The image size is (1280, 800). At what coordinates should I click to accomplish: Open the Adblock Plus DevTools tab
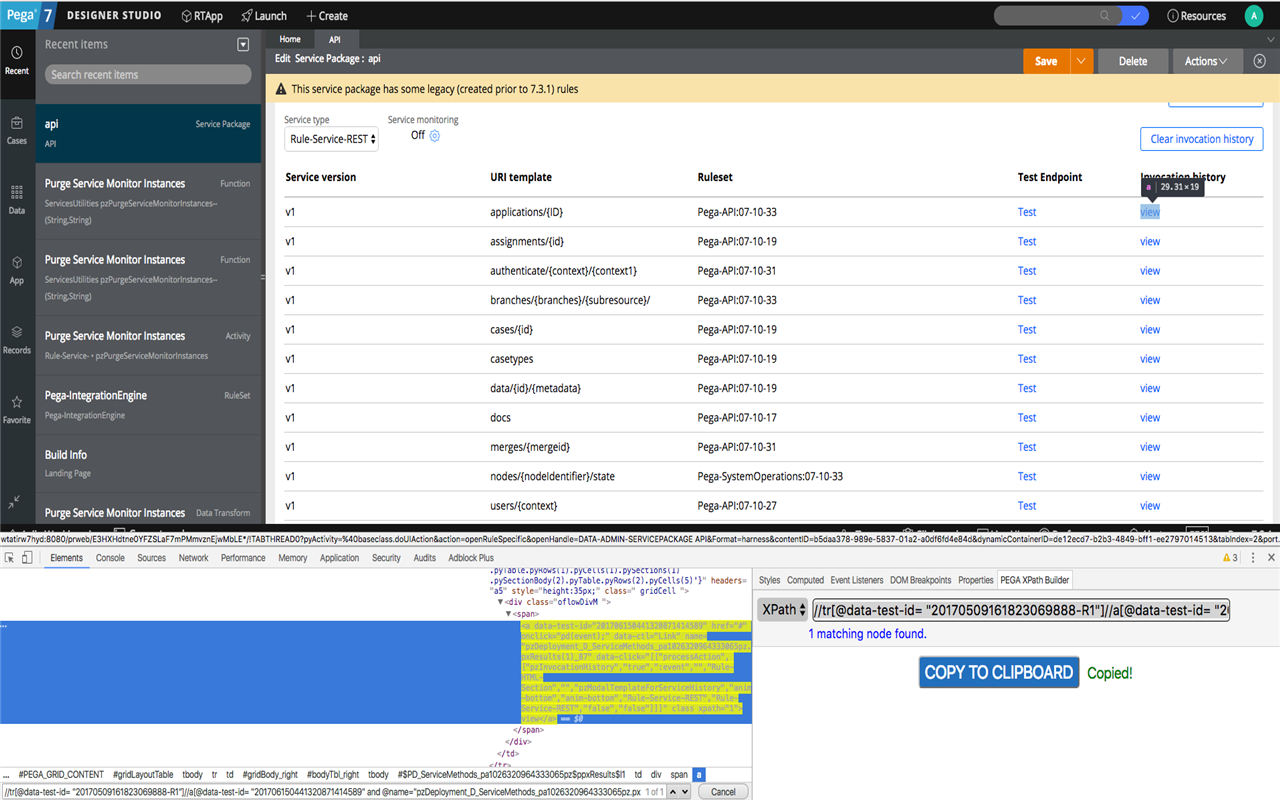471,558
